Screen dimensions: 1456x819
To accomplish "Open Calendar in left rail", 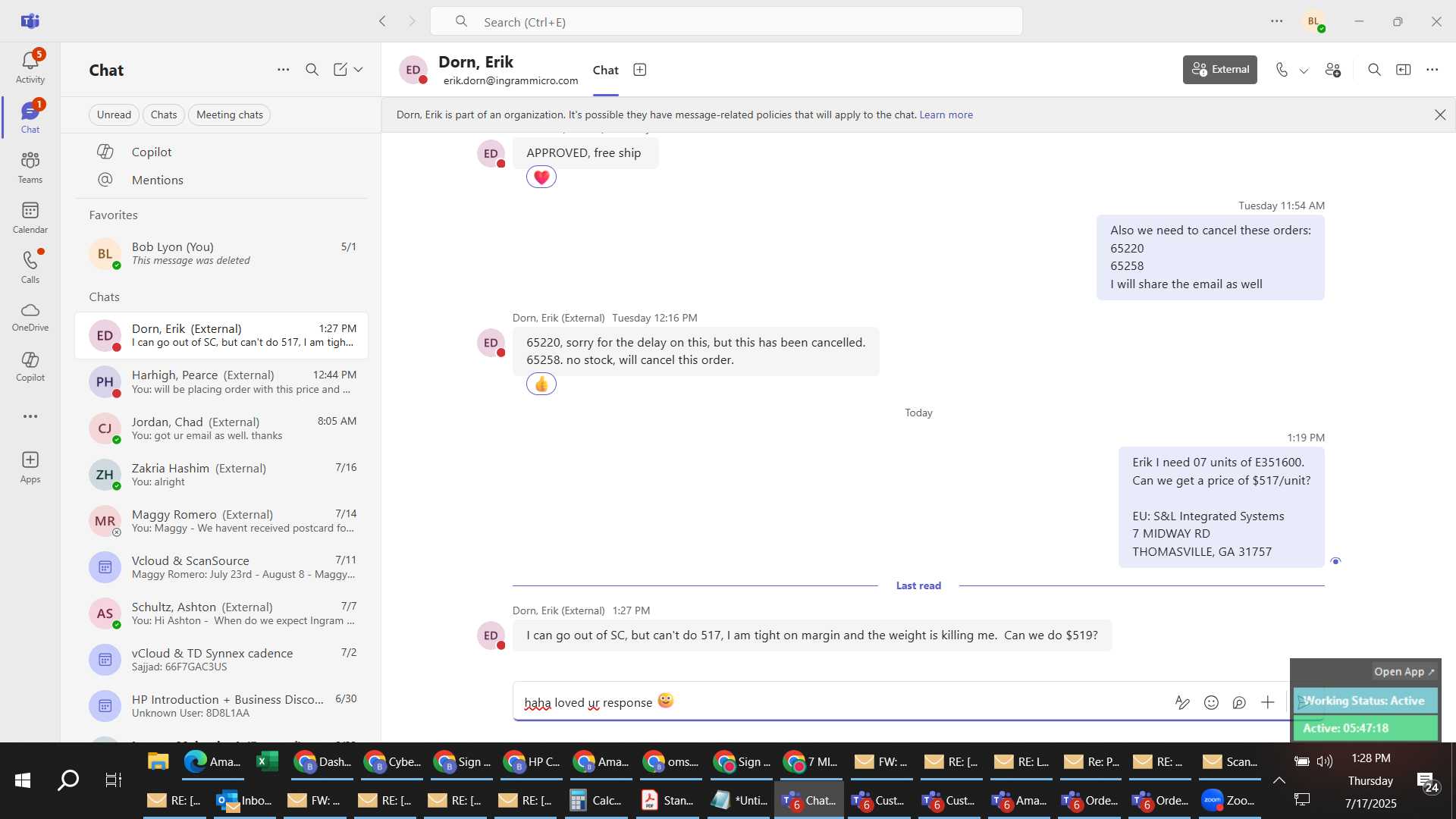I will (30, 218).
